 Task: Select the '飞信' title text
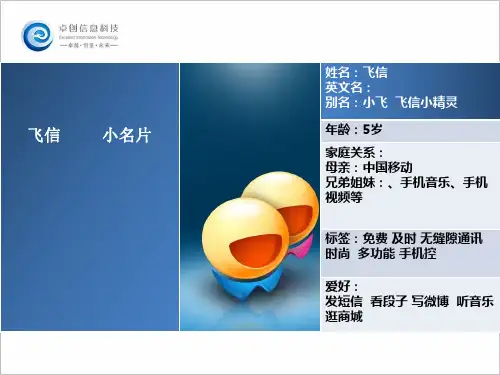[x=44, y=135]
